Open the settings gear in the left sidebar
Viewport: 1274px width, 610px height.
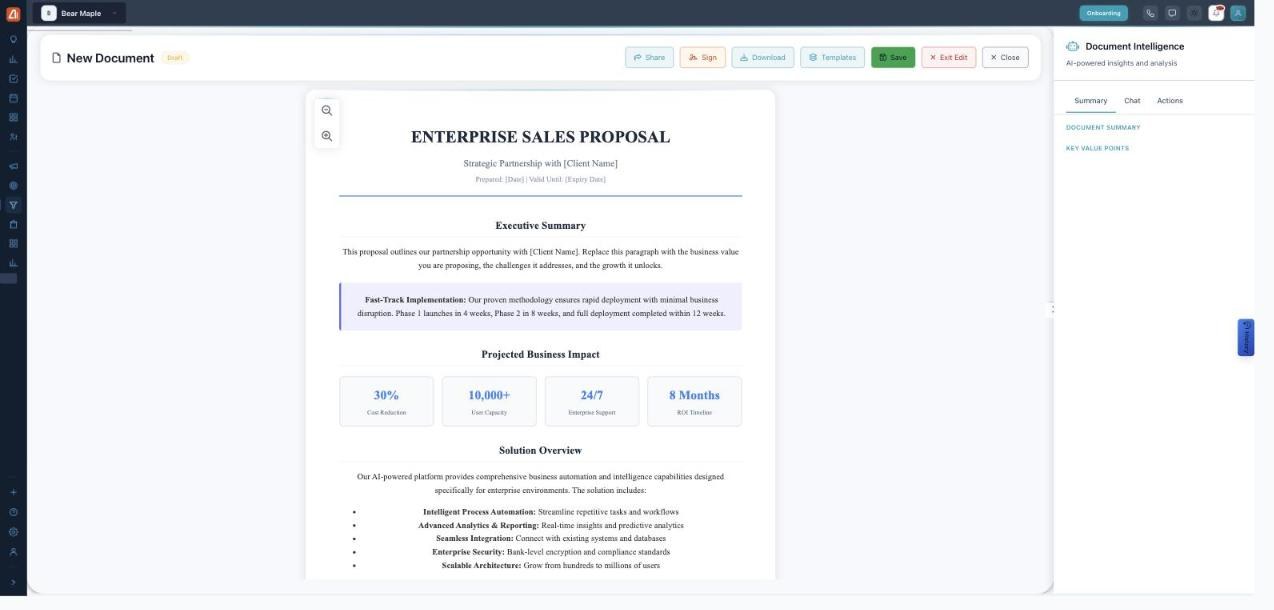13,532
